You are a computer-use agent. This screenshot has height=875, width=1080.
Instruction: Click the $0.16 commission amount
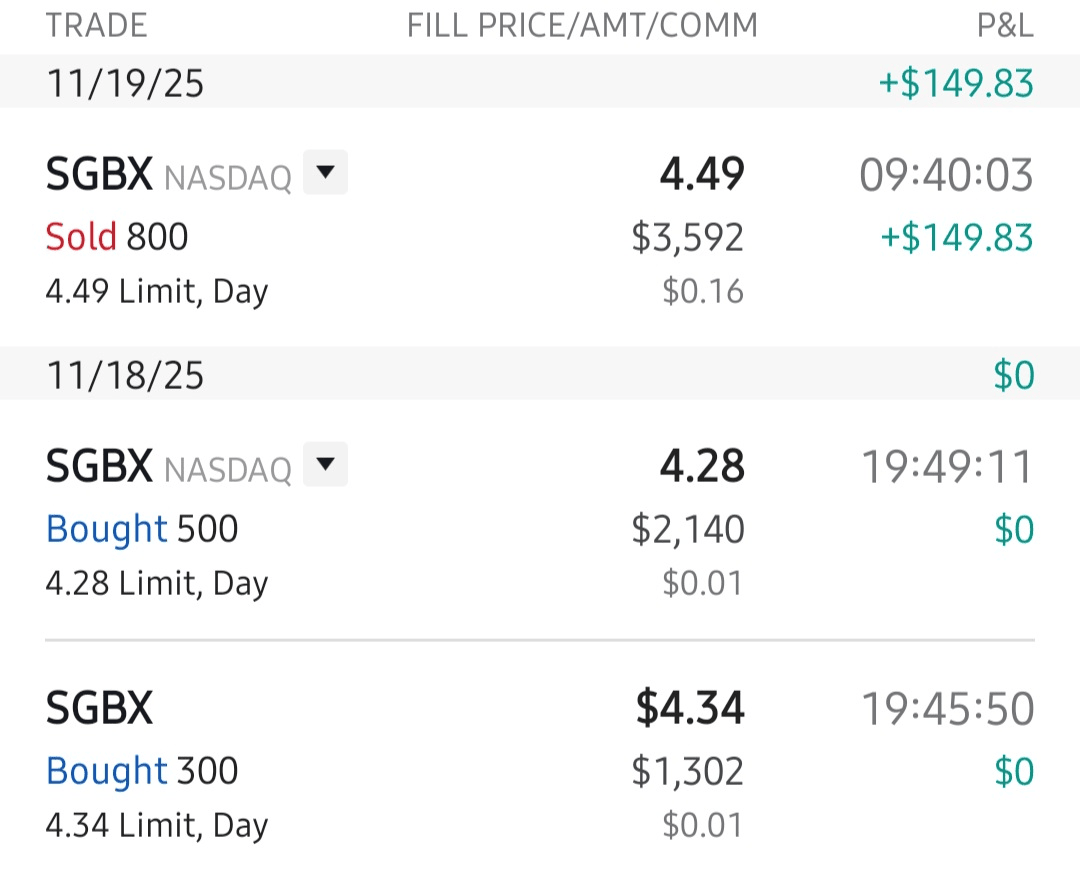[x=703, y=292]
